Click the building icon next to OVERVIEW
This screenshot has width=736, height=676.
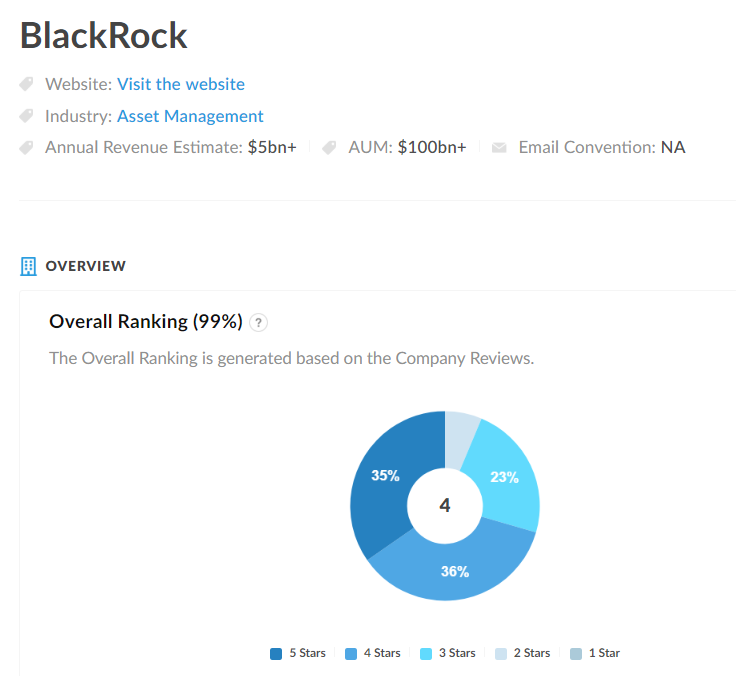(x=29, y=266)
